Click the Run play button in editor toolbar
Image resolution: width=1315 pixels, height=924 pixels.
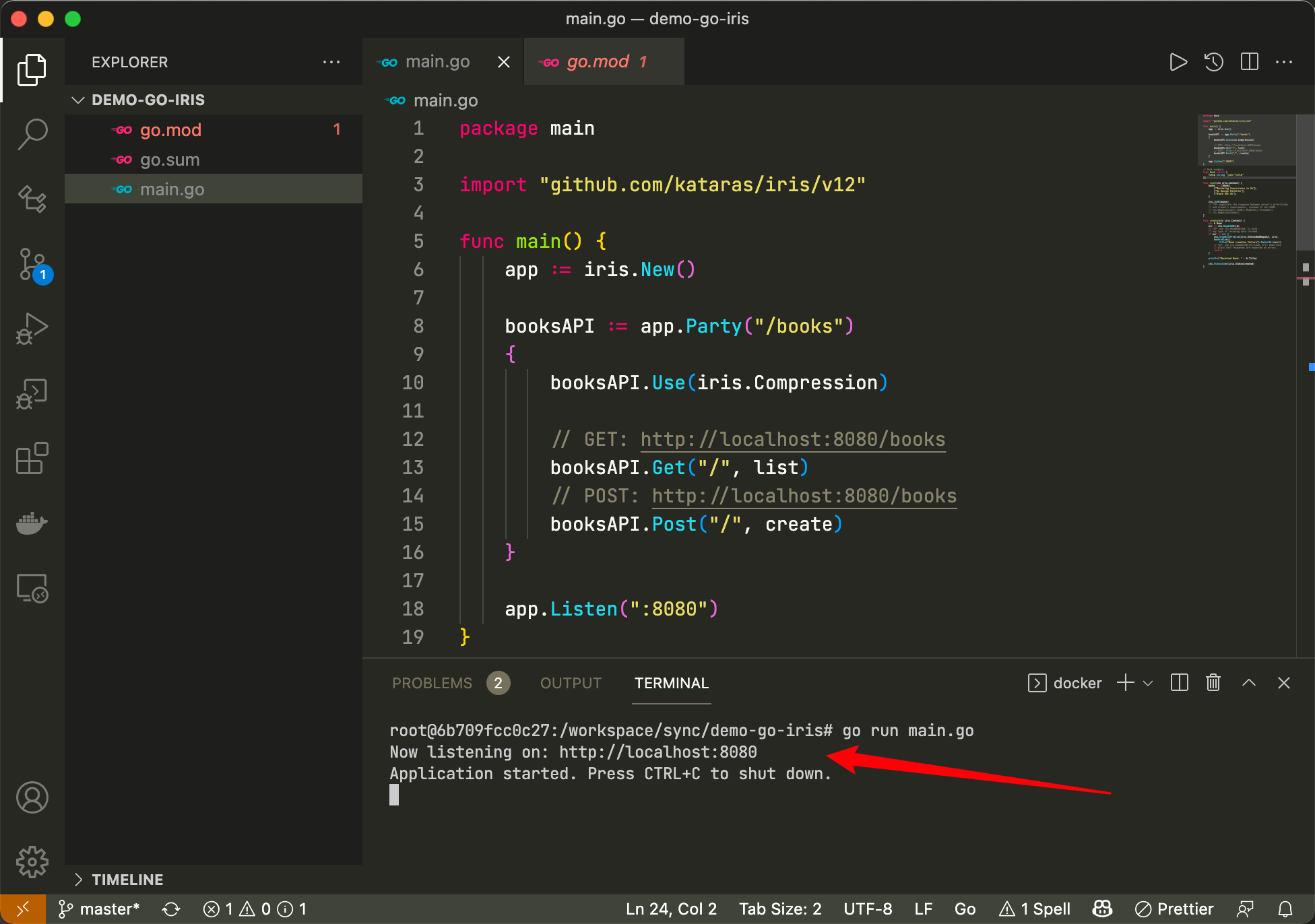pyautogui.click(x=1178, y=62)
